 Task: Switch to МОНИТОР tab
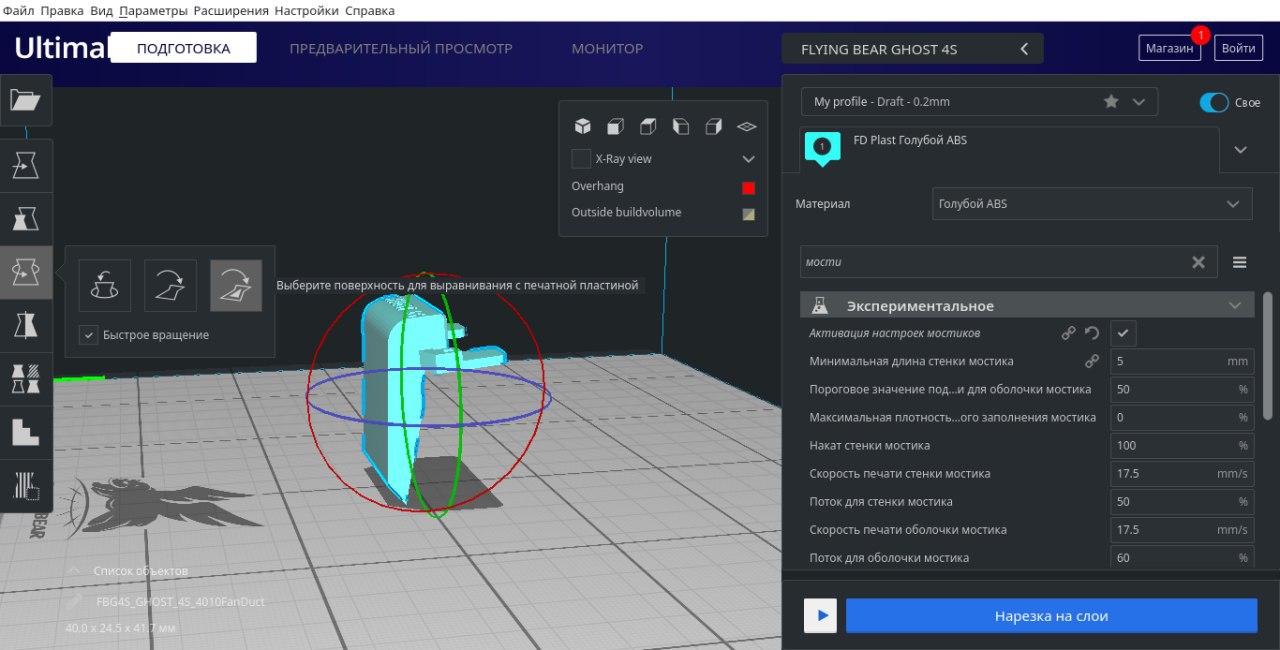(607, 48)
